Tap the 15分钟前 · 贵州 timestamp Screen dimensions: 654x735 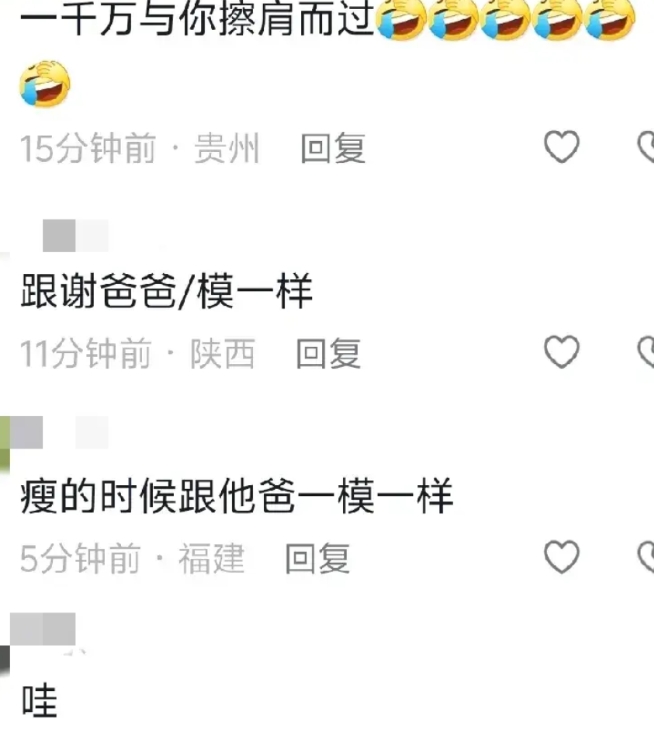click(x=140, y=148)
